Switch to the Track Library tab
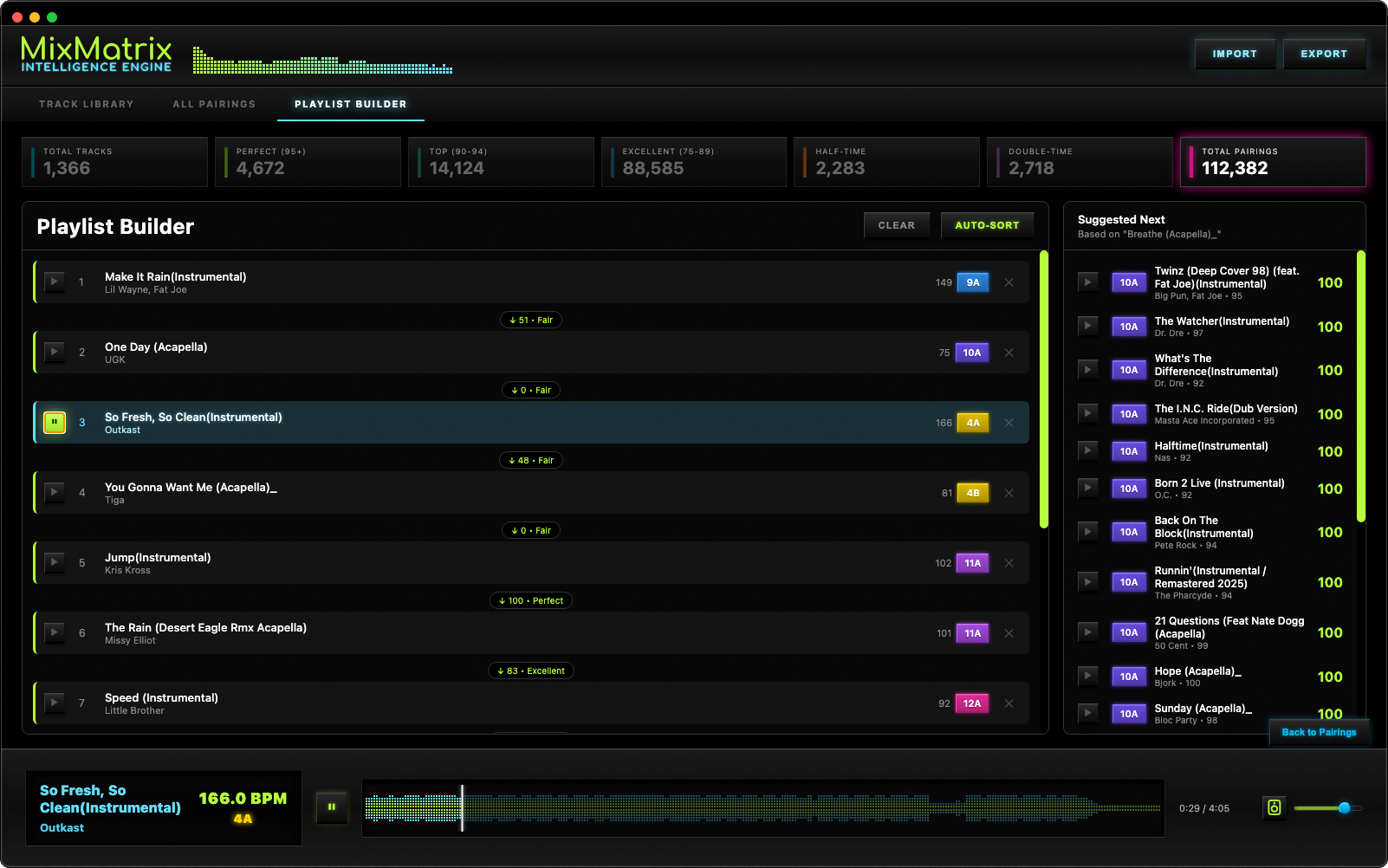Image resolution: width=1388 pixels, height=868 pixels. click(x=85, y=104)
